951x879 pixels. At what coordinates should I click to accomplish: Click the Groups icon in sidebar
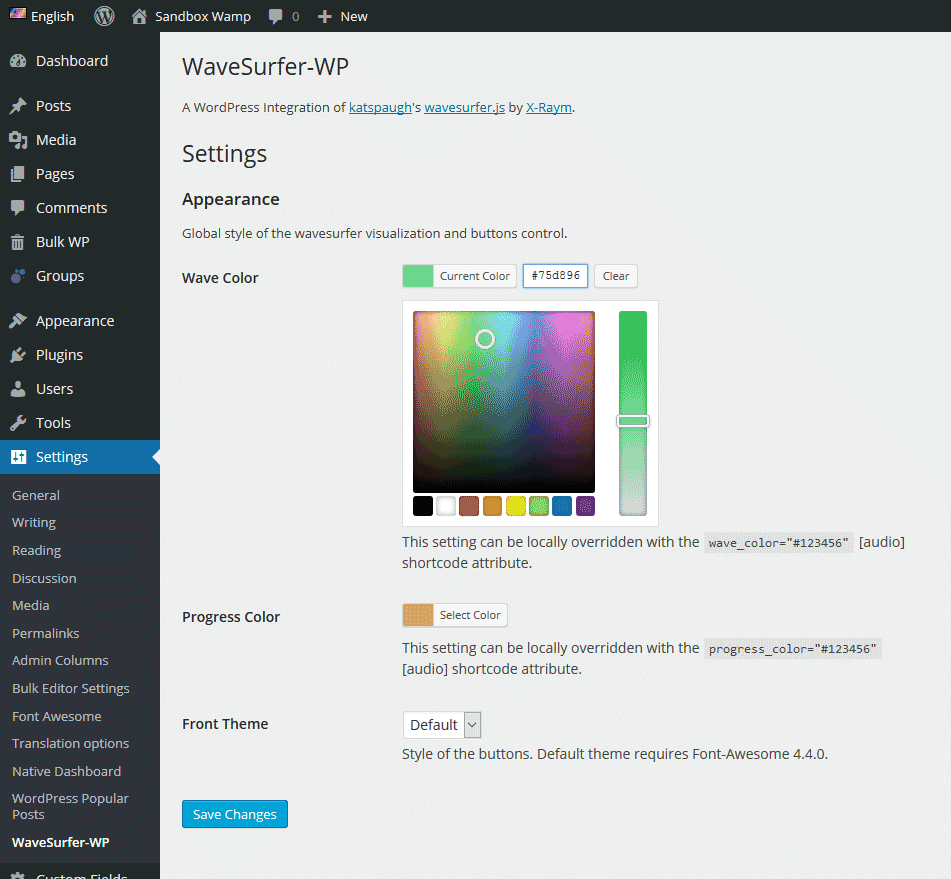point(18,276)
